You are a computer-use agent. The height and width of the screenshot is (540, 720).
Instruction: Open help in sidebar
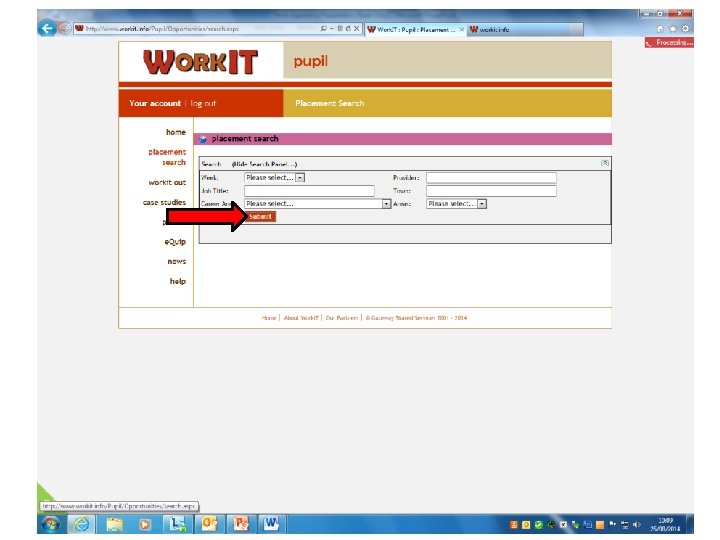tap(178, 281)
